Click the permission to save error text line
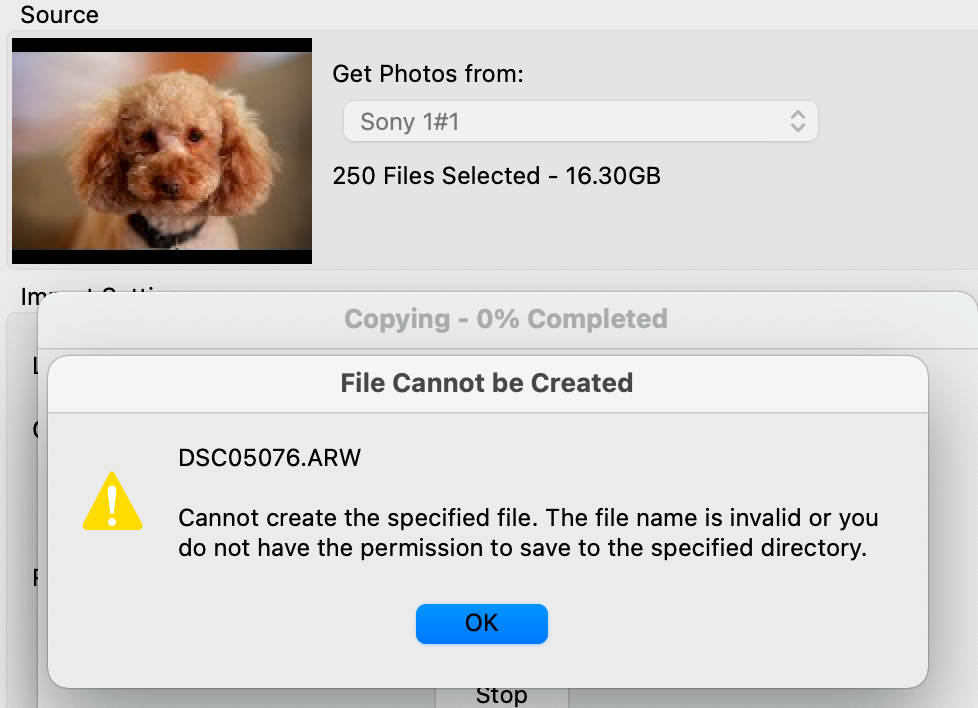The image size is (978, 708). pyautogui.click(x=523, y=548)
